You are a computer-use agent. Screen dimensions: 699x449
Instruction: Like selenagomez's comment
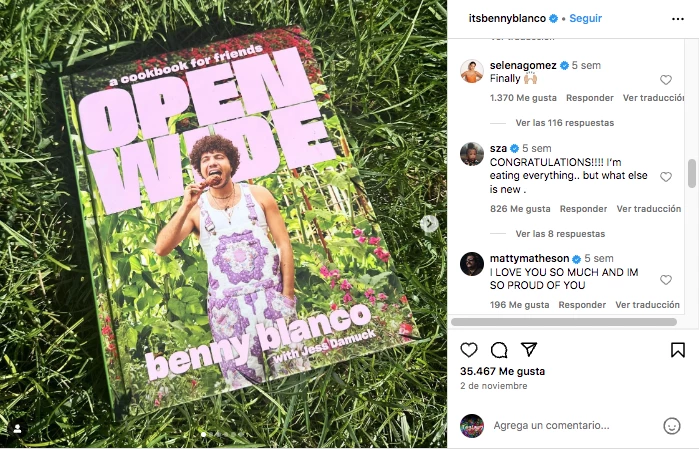click(666, 80)
